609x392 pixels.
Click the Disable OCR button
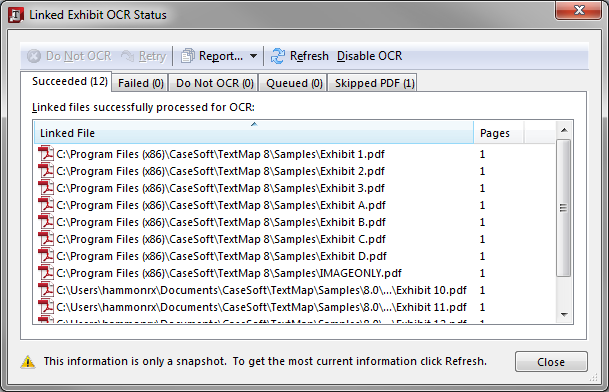[x=369, y=56]
